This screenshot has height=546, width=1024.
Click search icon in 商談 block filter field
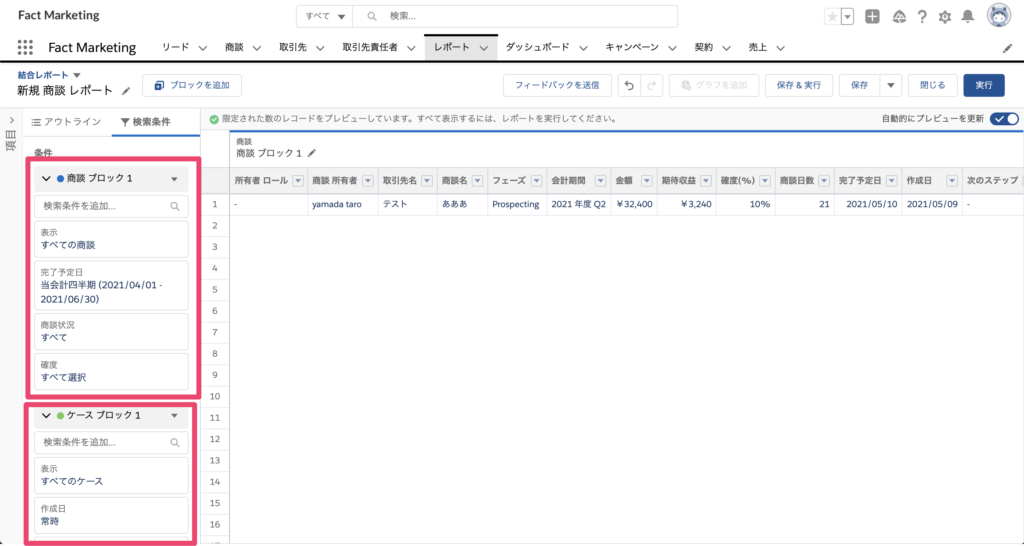pyautogui.click(x=175, y=206)
